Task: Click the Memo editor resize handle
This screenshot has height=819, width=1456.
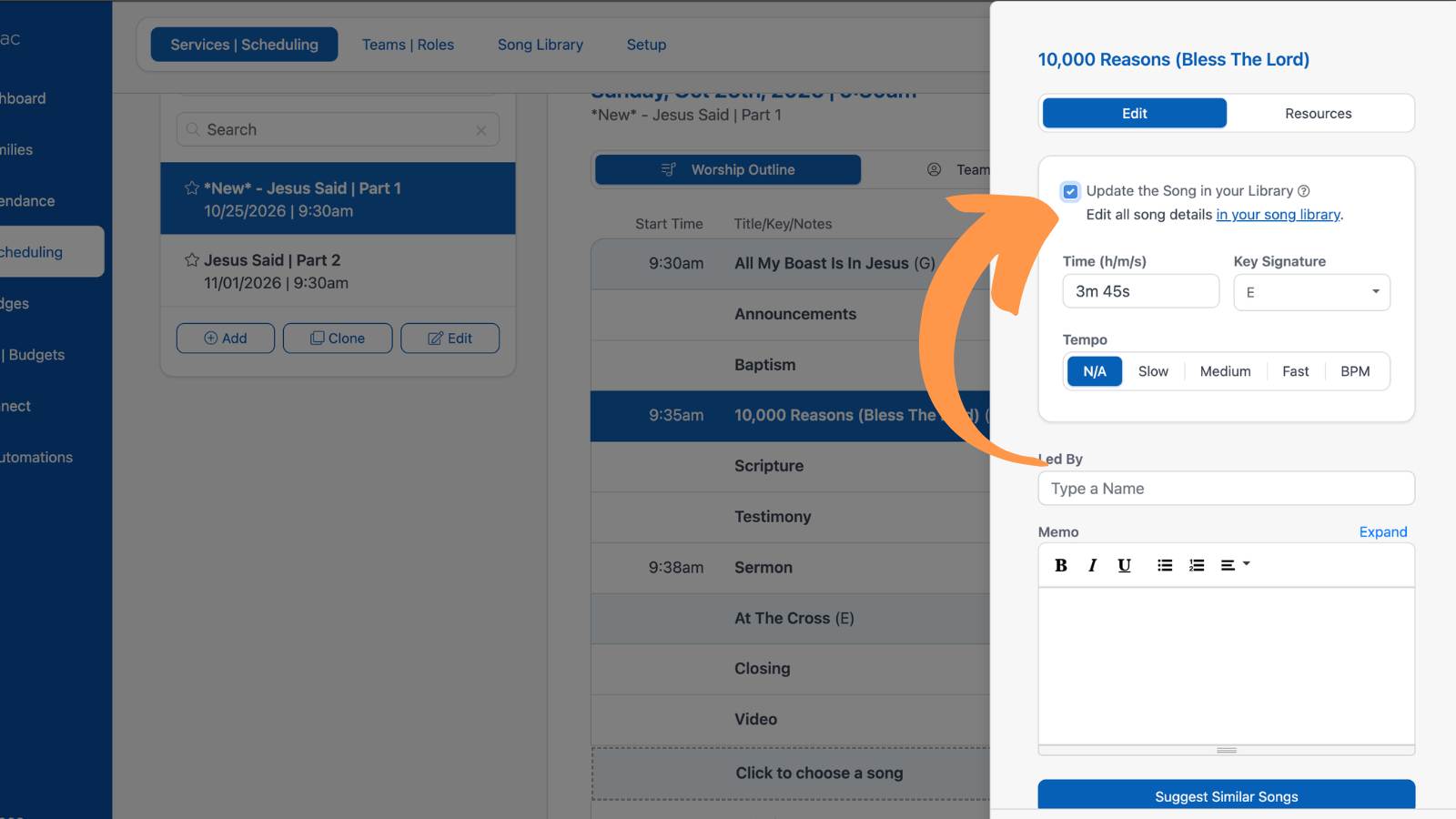Action: (x=1226, y=751)
